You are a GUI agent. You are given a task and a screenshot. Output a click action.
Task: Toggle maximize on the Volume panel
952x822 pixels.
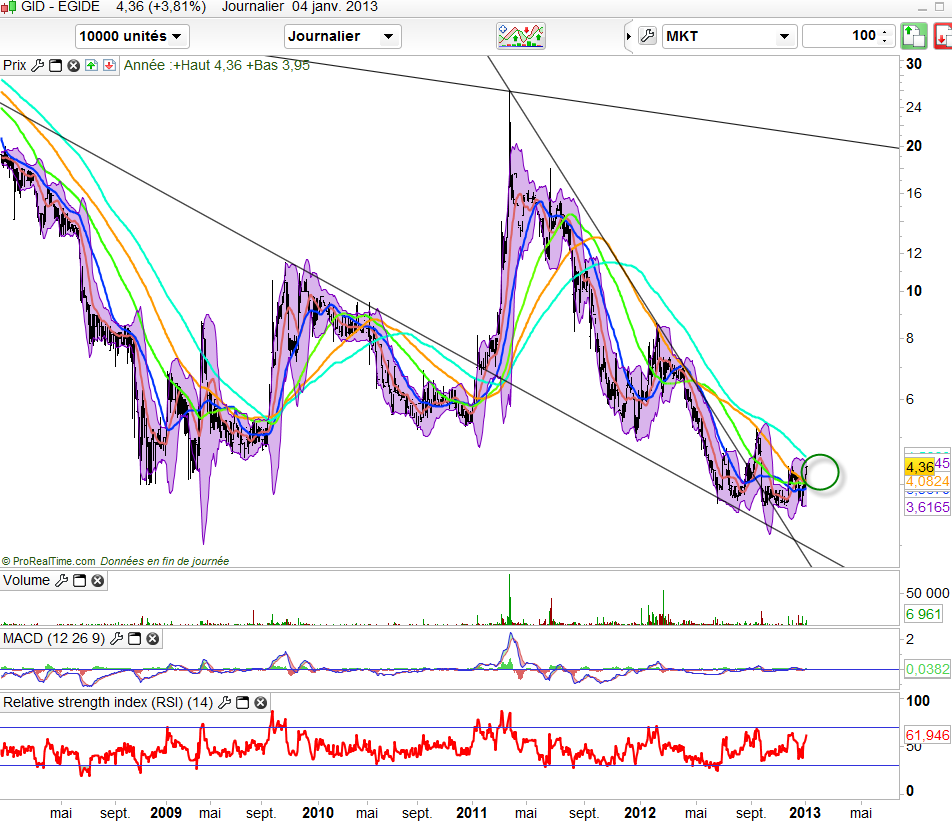click(80, 581)
